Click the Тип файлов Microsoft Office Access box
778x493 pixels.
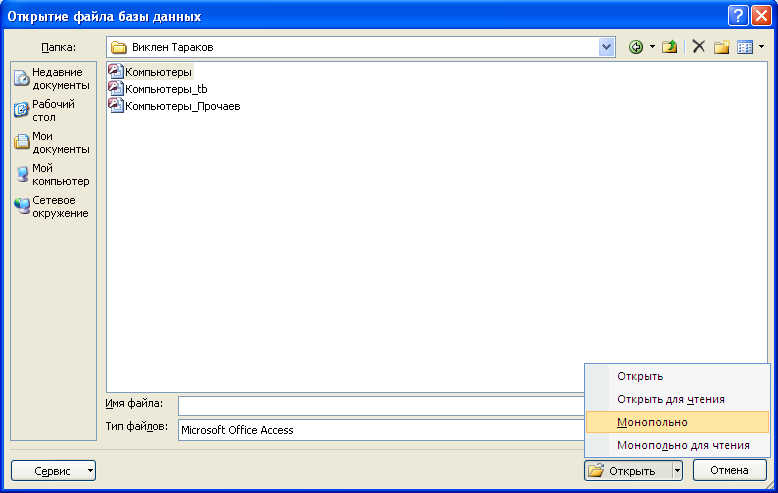tap(381, 430)
